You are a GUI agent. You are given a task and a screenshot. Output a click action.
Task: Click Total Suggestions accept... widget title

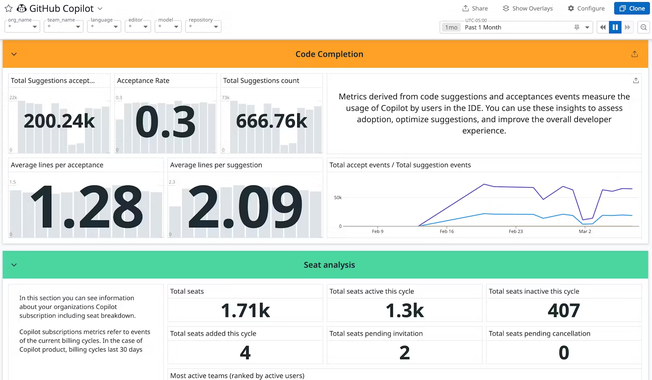[53, 81]
